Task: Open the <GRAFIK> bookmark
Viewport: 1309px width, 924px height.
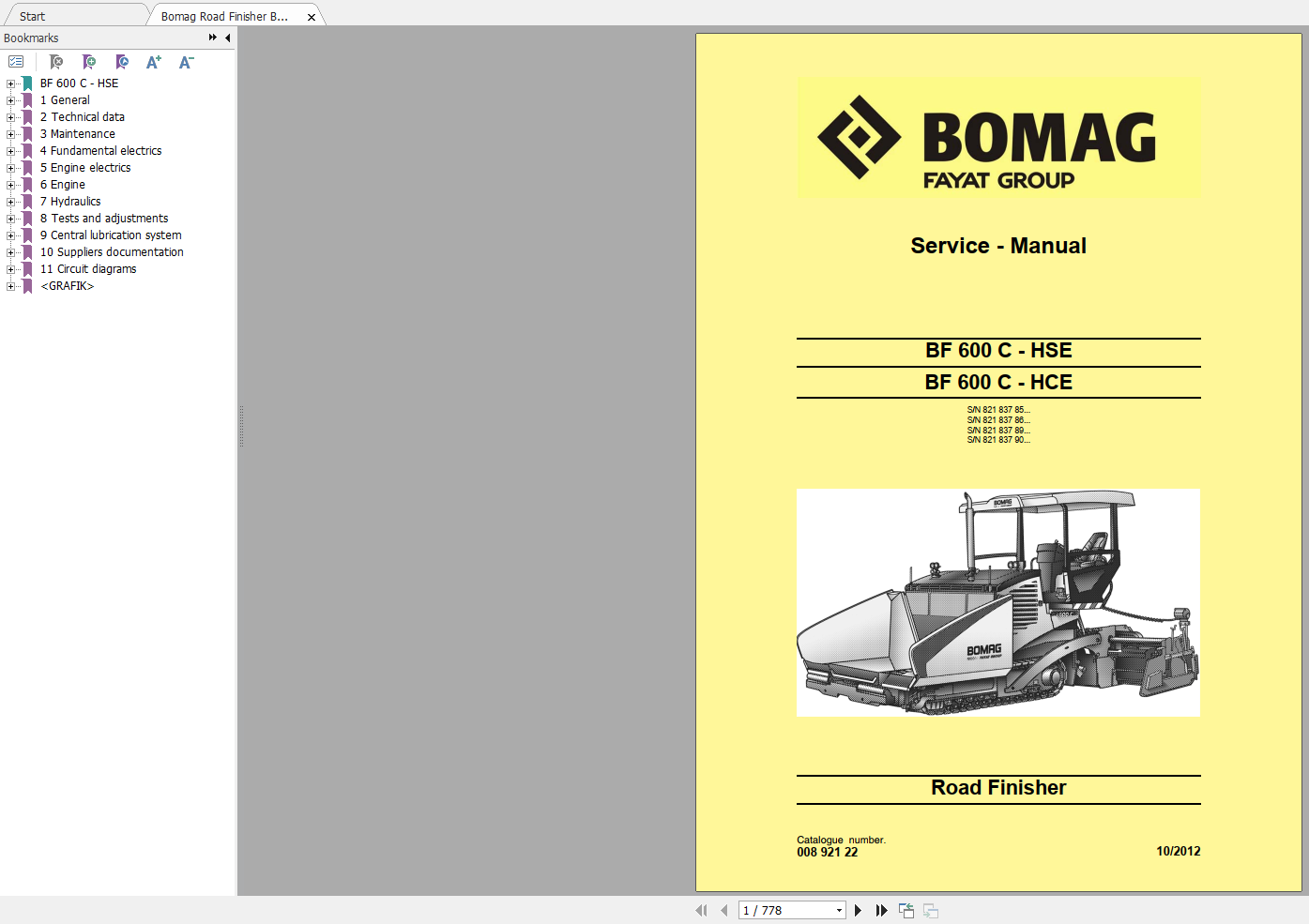Action: point(67,286)
